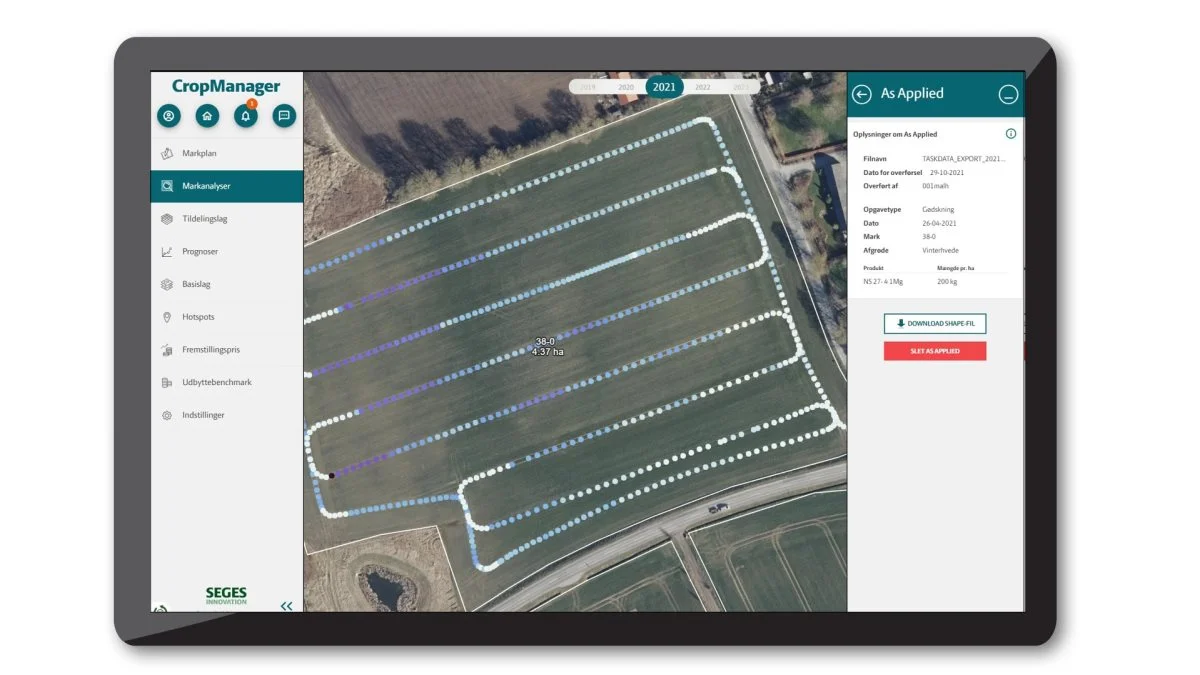Open Tildelingslag menu item
Image resolution: width=1200 pixels, height=675 pixels.
204,219
